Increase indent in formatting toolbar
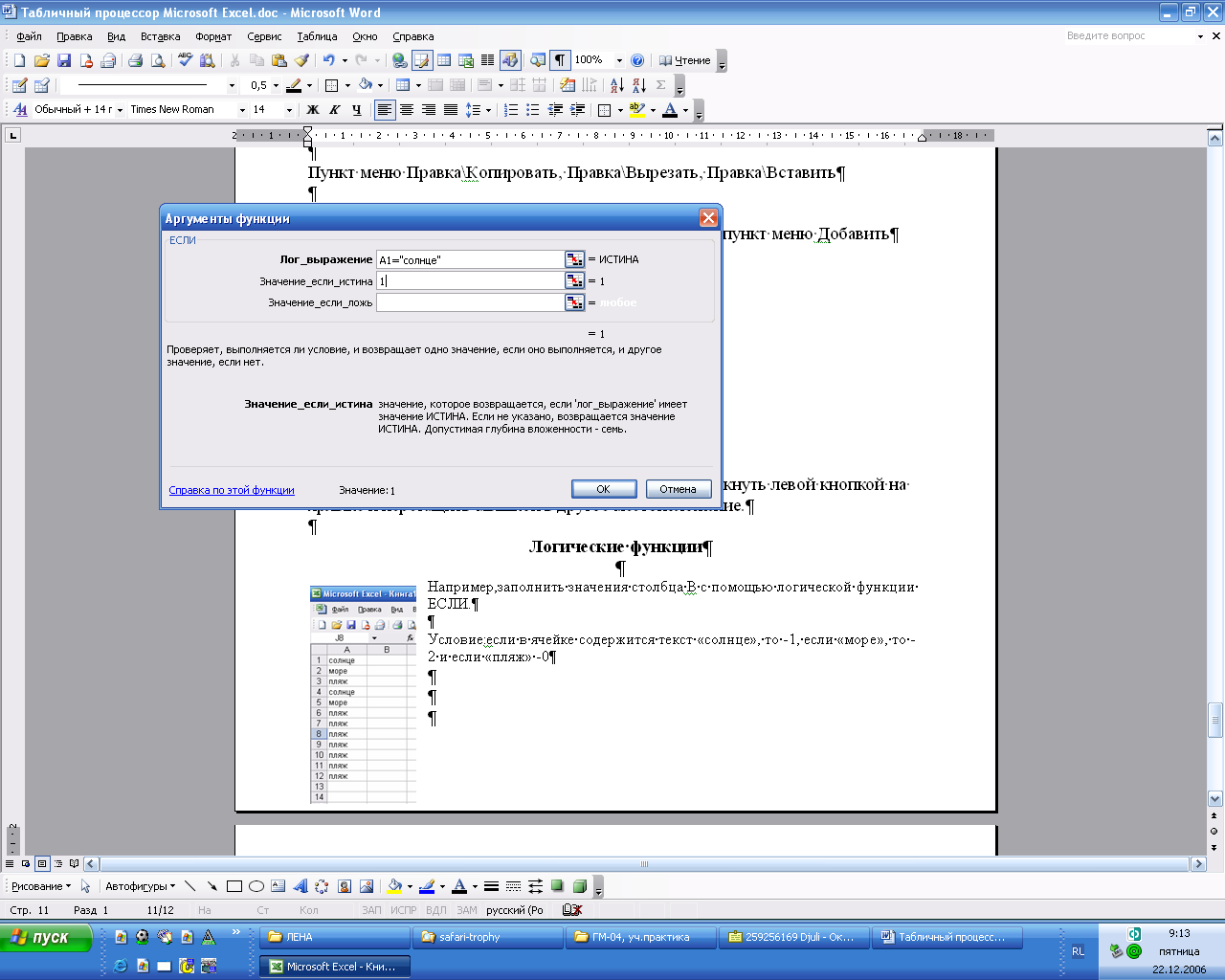Screen dimensions: 1225x980 pyautogui.click(x=577, y=110)
